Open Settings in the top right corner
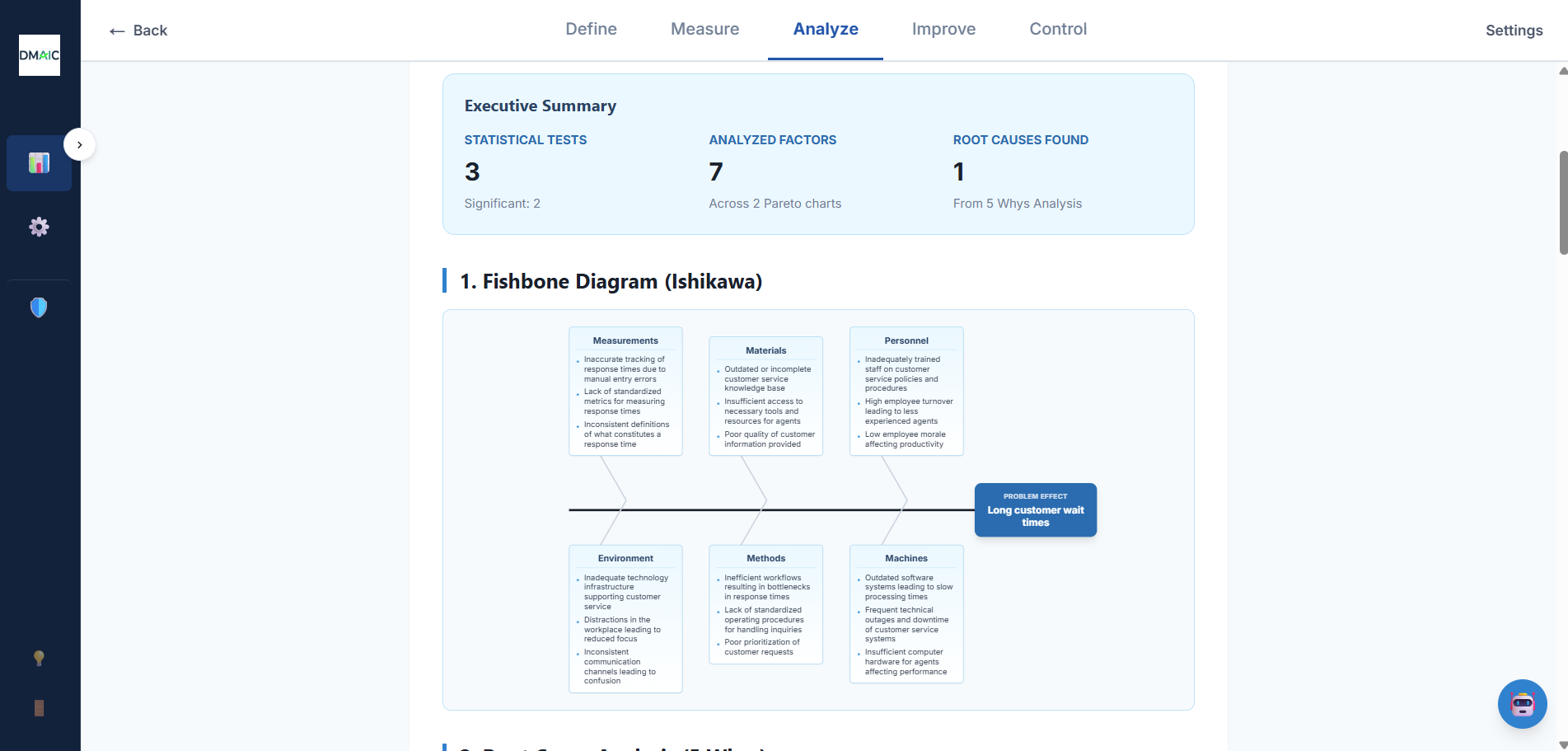Screen dimensions: 1568x751 click(1514, 31)
